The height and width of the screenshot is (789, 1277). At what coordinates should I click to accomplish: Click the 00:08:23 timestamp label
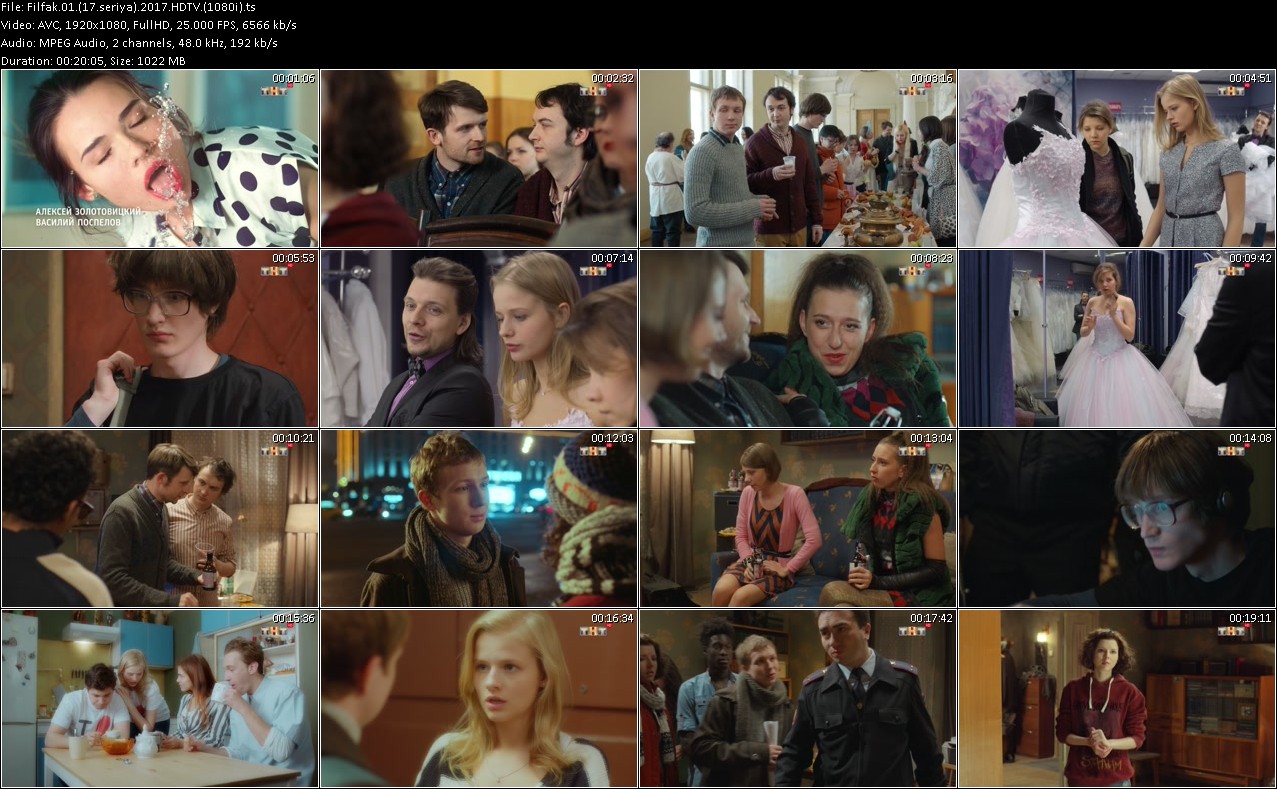(931, 258)
